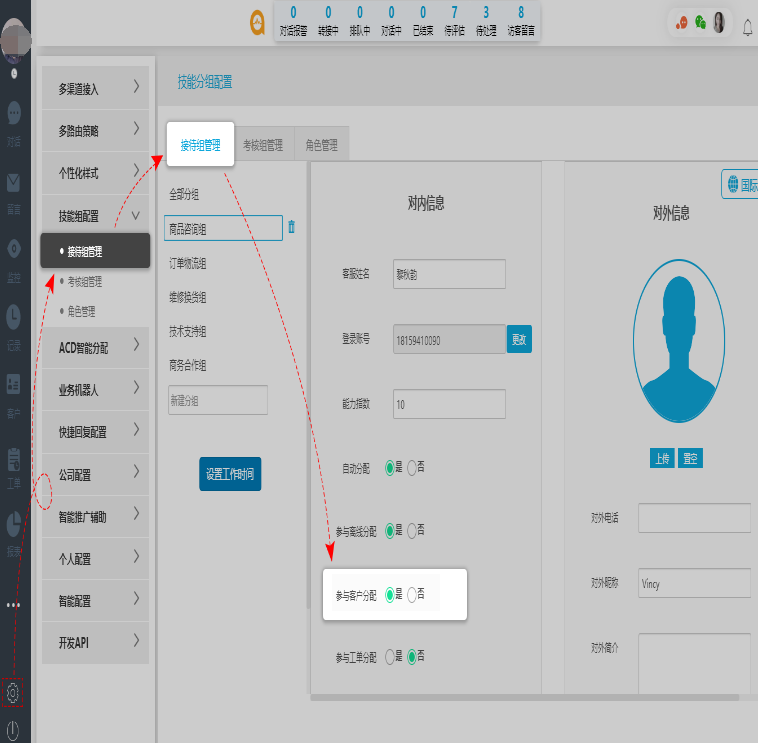Viewport: 758px width, 743px height.
Task: Expand the 智能推广辅助 menu
Action: (x=95, y=516)
